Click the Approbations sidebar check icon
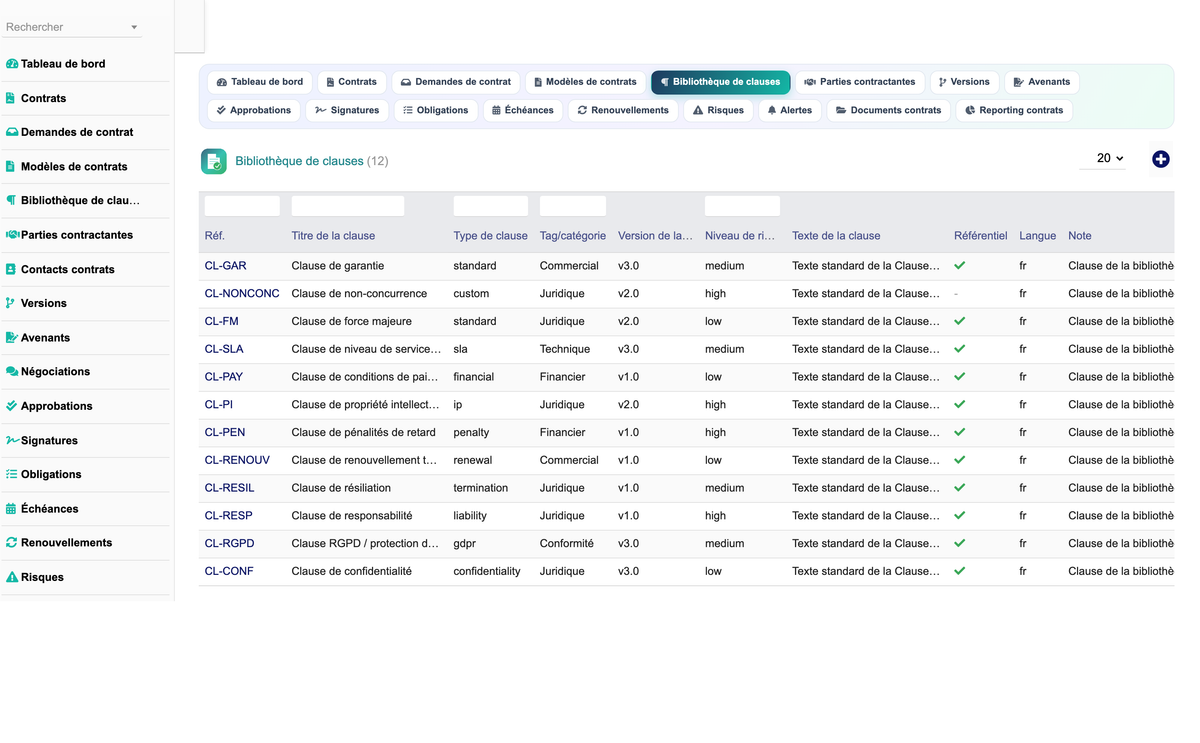This screenshot has height=743, width=1200. pos(12,406)
